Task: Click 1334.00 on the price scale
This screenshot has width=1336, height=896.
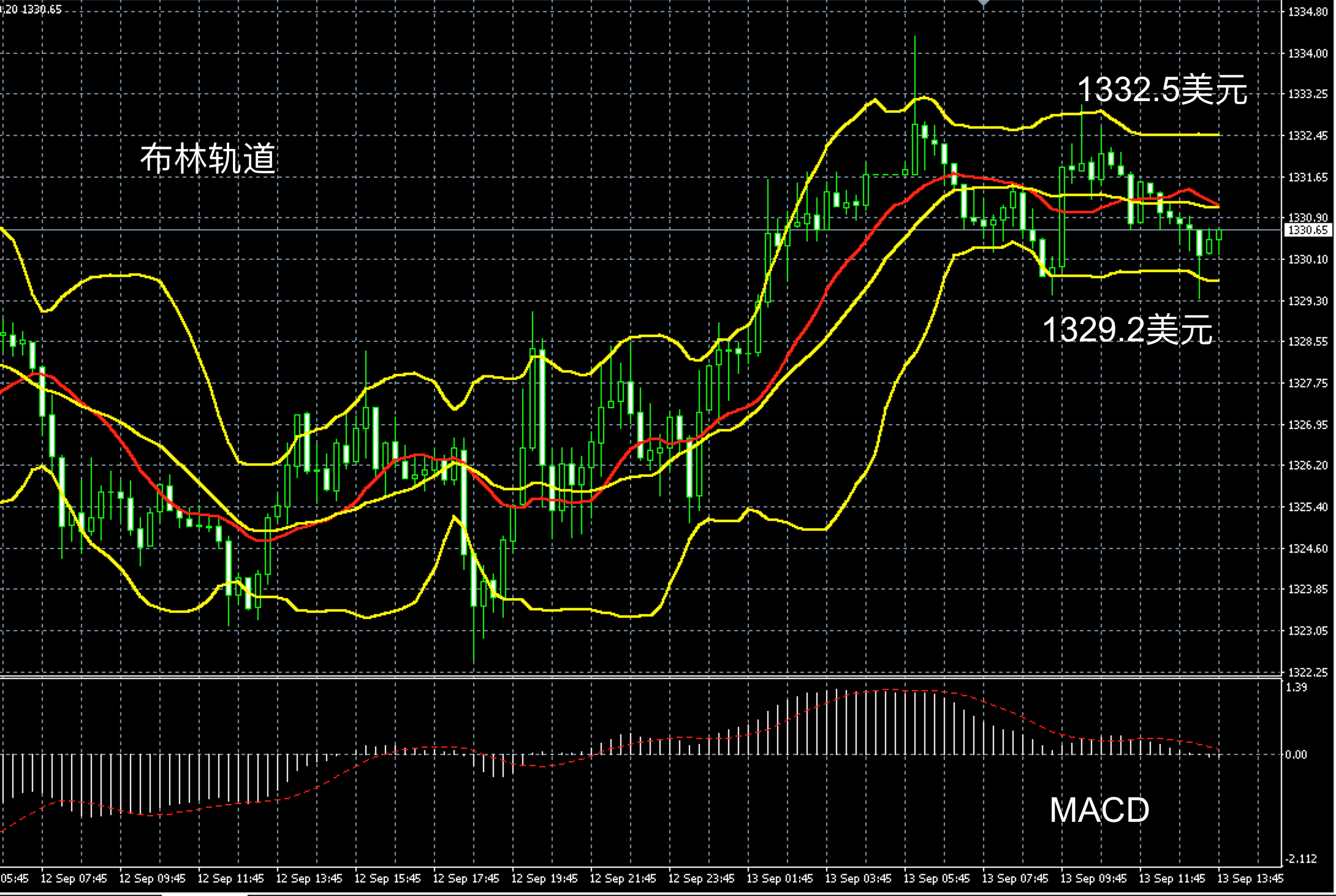Action: [1307, 54]
